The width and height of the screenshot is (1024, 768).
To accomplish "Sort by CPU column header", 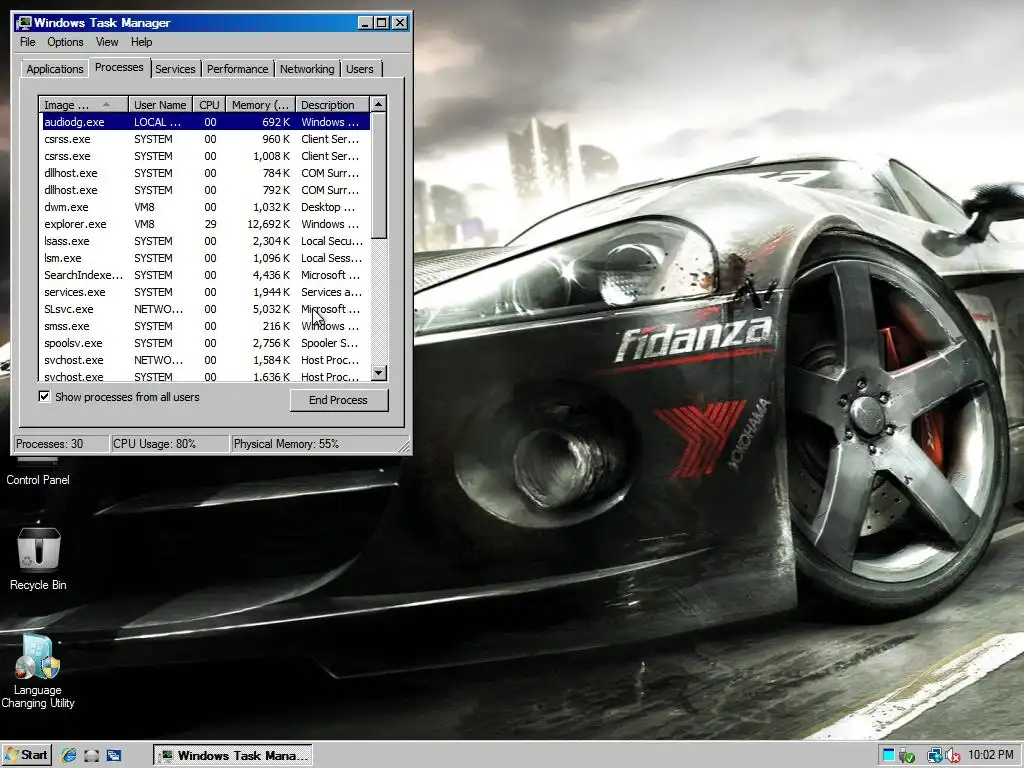I will point(209,104).
